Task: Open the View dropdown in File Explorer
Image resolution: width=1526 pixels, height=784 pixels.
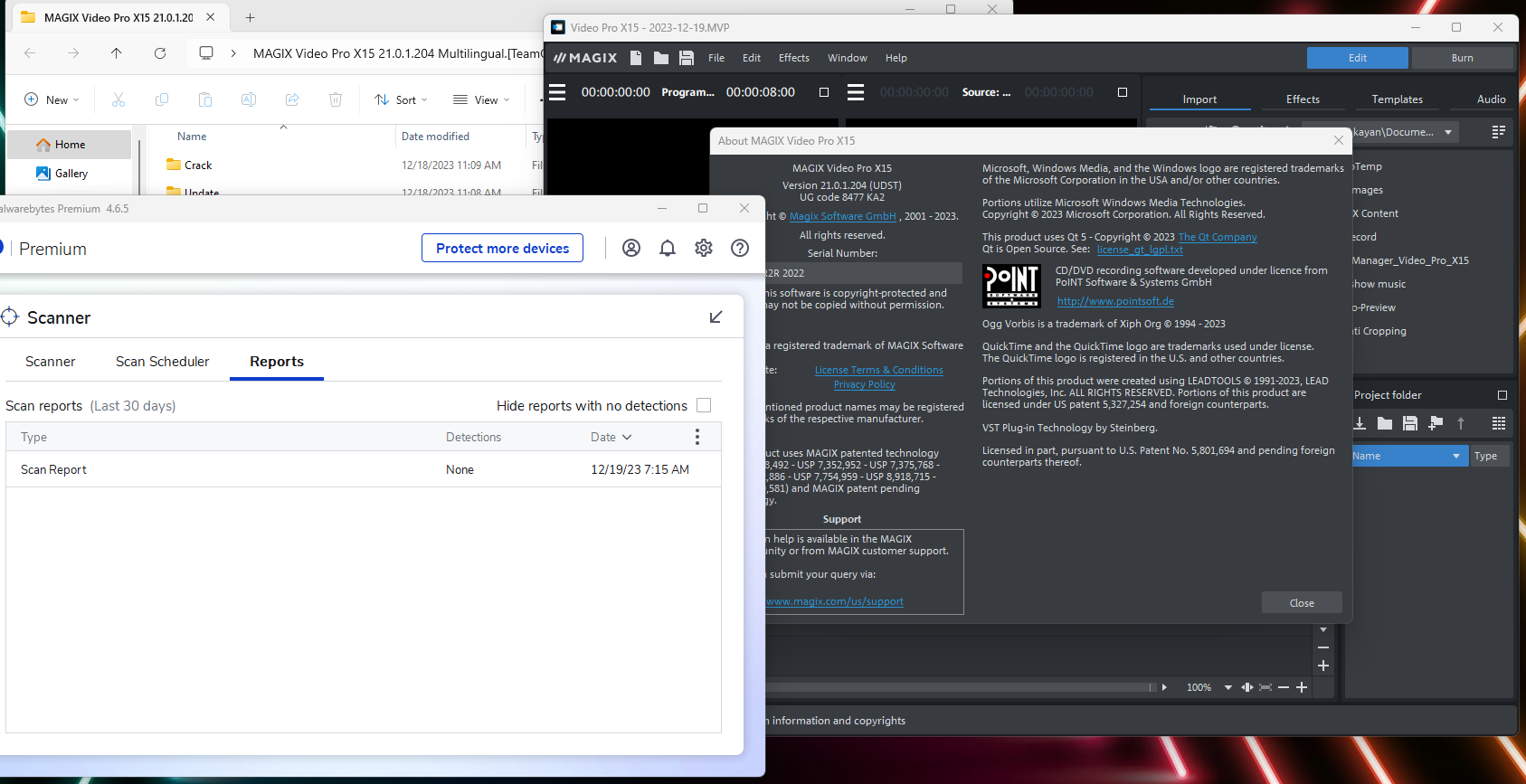Action: (x=482, y=99)
